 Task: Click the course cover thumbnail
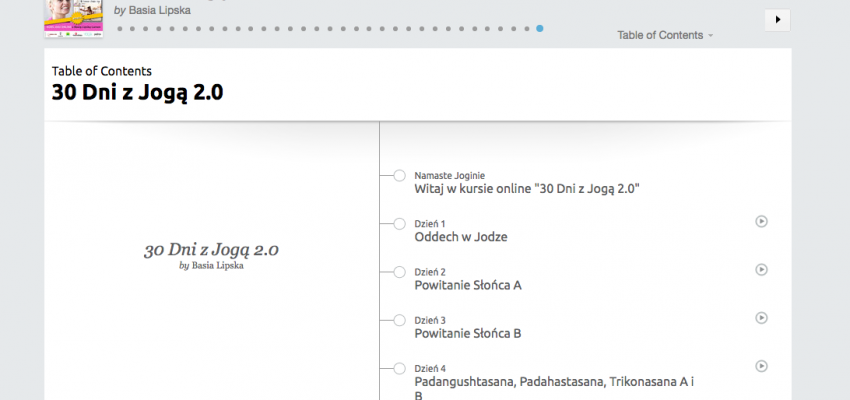[x=74, y=18]
